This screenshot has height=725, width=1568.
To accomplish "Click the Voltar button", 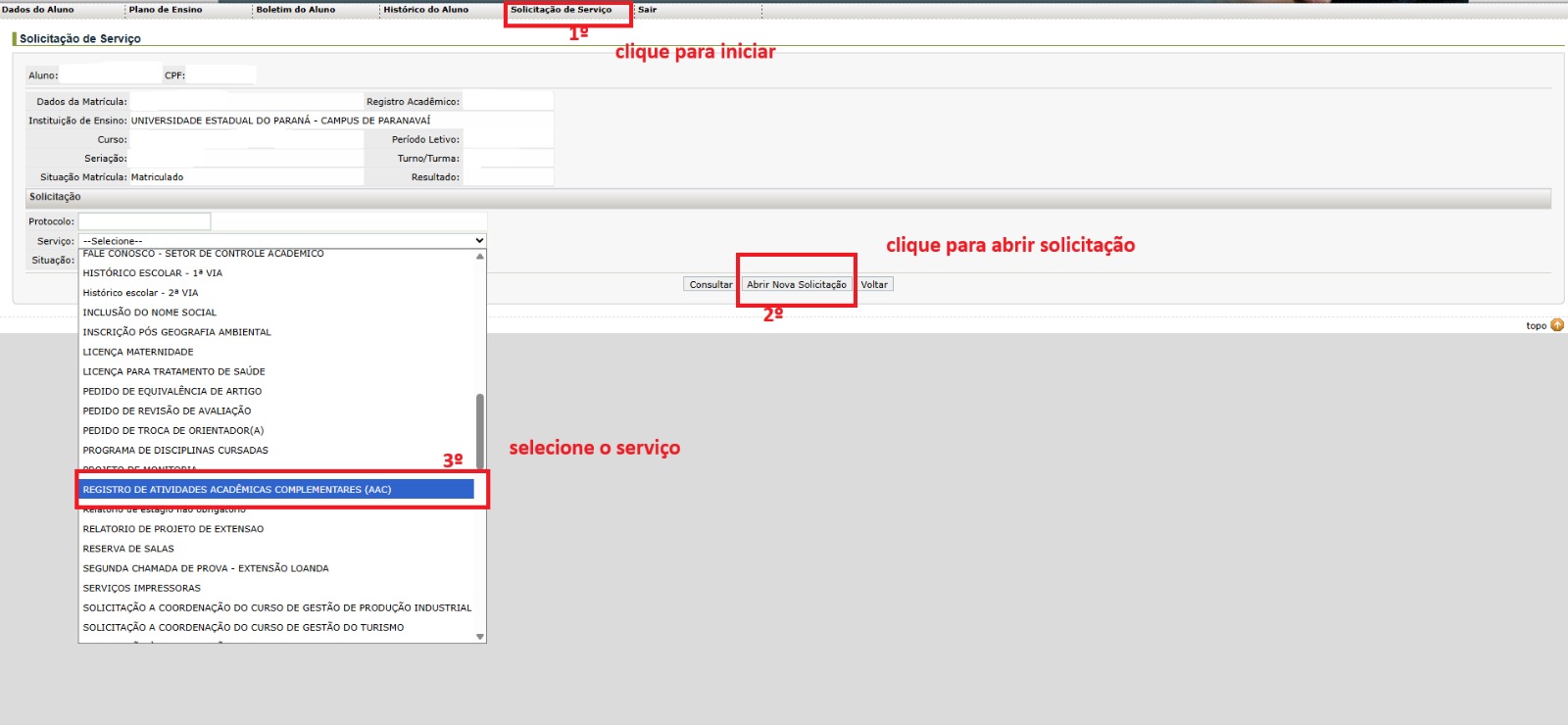I will click(x=874, y=285).
